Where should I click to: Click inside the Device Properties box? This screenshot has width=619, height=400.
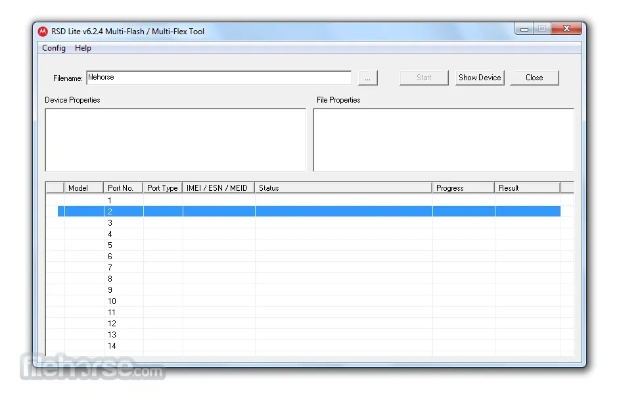pos(175,139)
